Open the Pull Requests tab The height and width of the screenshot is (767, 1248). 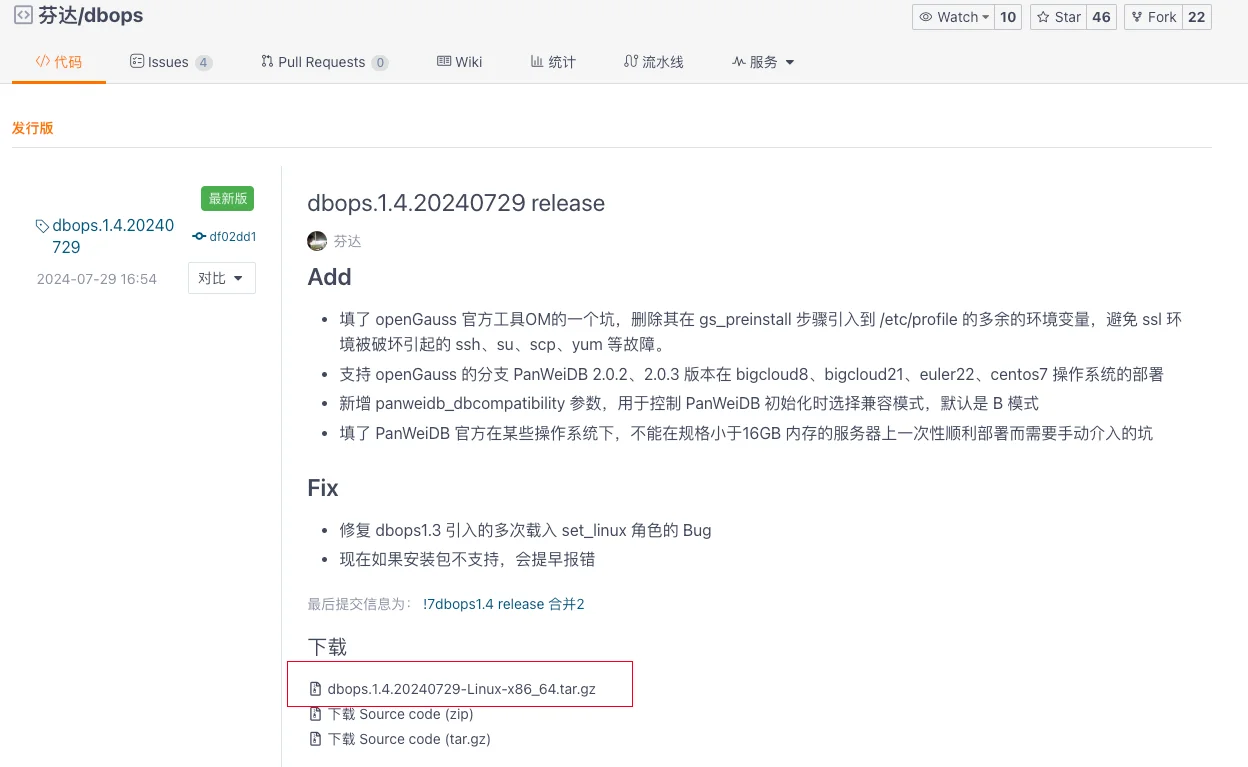click(x=322, y=62)
